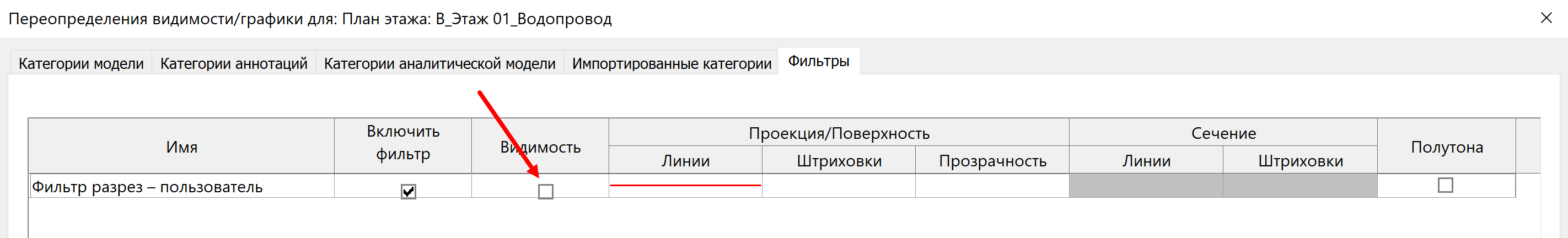Click the Видимость column header
Viewport: 1568px width, 238px height.
[x=540, y=146]
